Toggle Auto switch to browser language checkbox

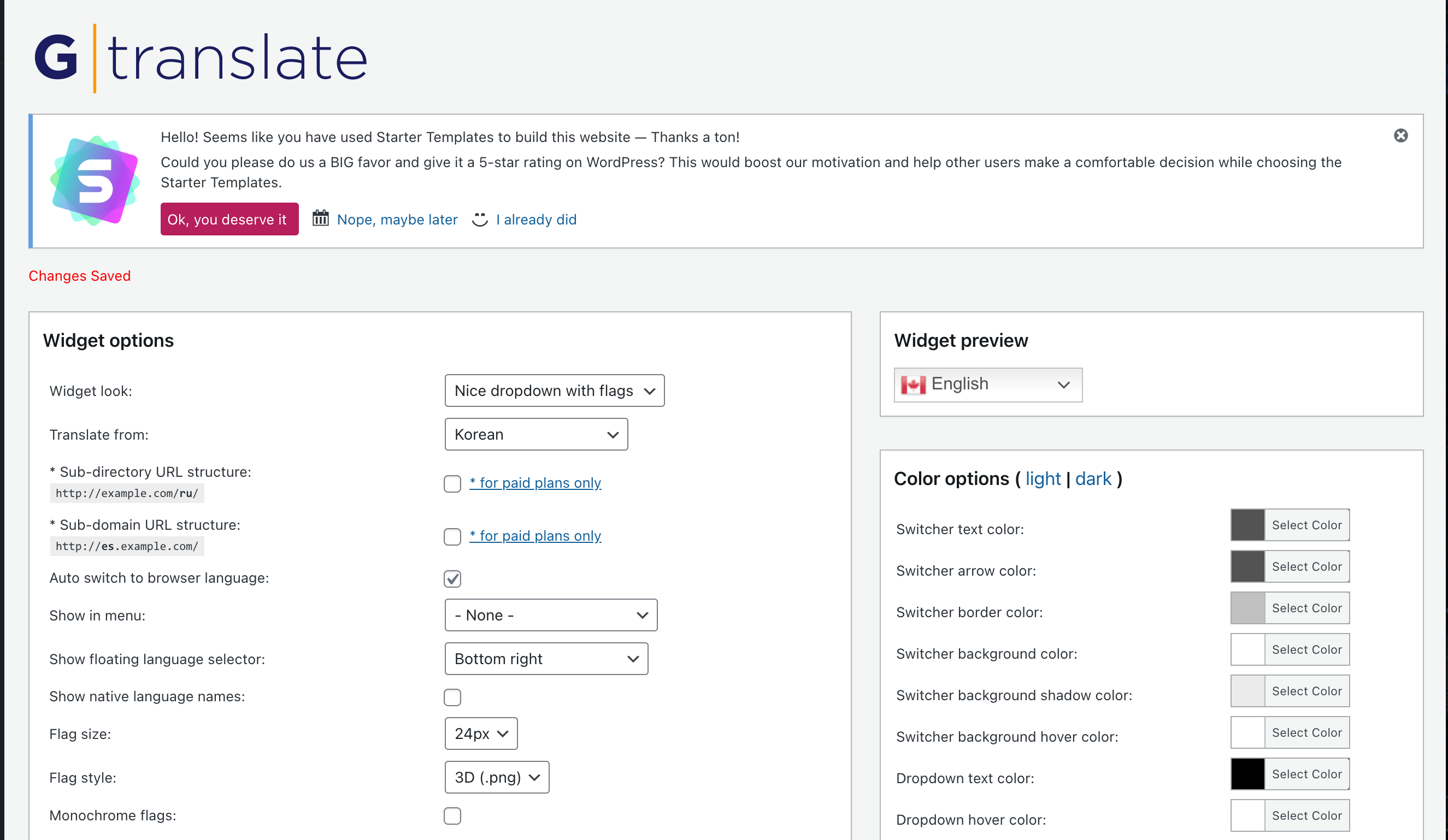452,578
